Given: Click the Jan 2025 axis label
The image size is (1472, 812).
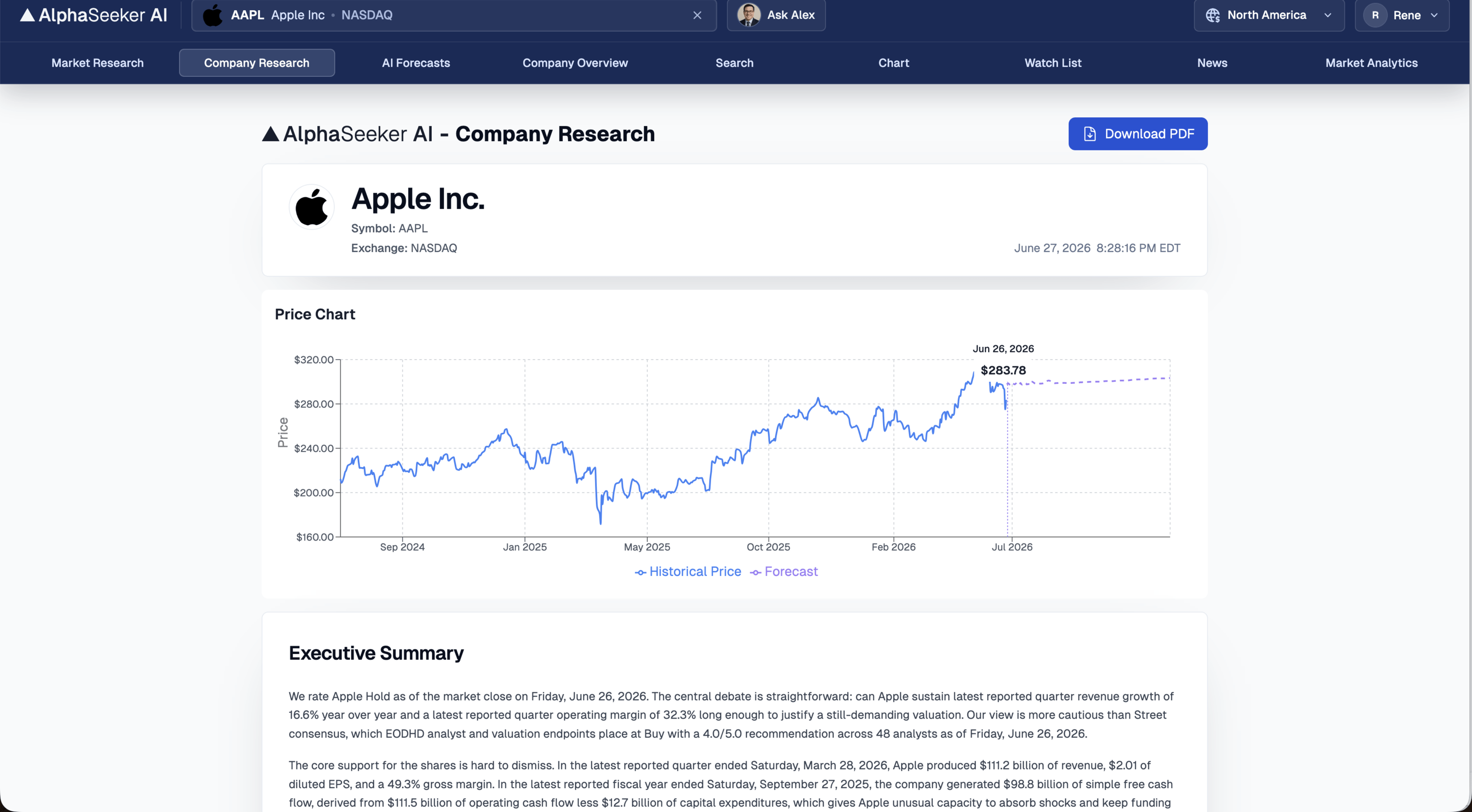Looking at the screenshot, I should coord(525,547).
